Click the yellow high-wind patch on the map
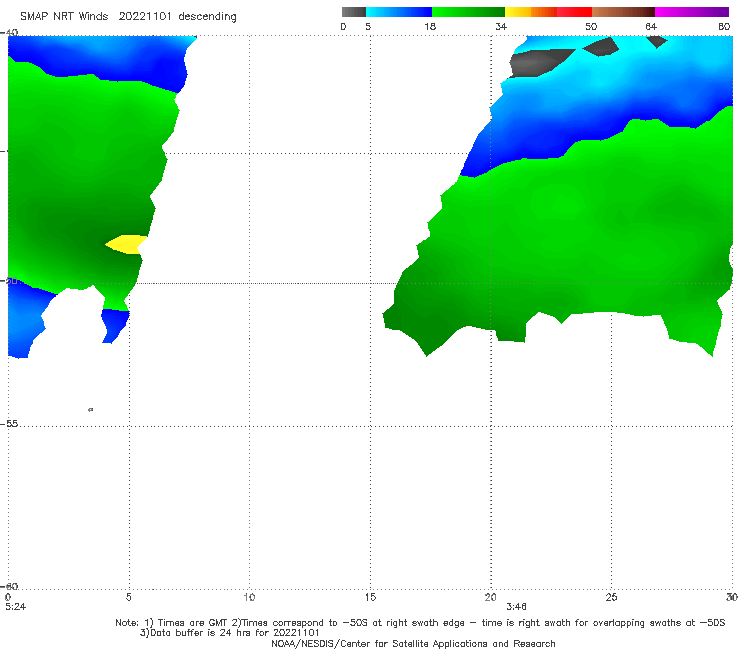Image resolution: width=740 pixels, height=650 pixels. pyautogui.click(x=126, y=244)
